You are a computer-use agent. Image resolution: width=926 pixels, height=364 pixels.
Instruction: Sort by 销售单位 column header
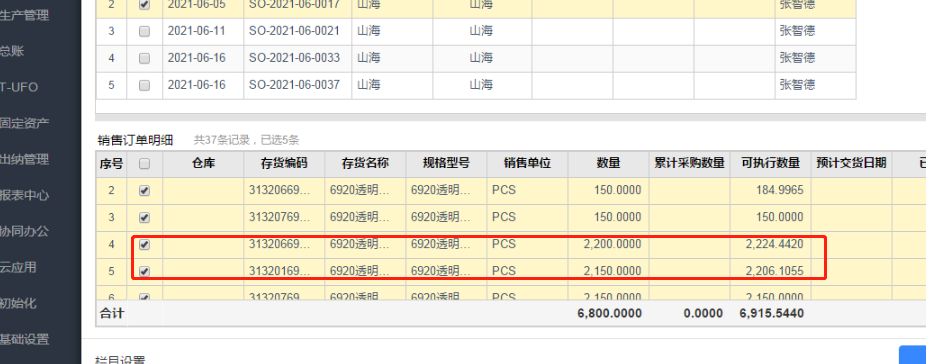(x=527, y=164)
